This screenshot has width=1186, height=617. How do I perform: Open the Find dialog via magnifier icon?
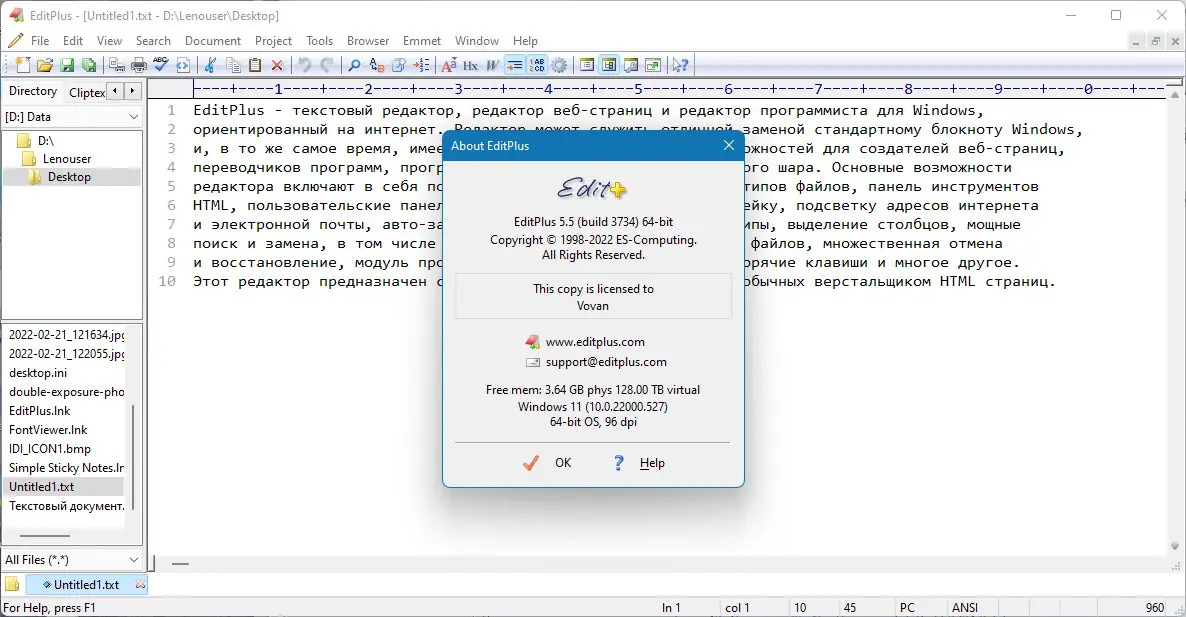[353, 64]
